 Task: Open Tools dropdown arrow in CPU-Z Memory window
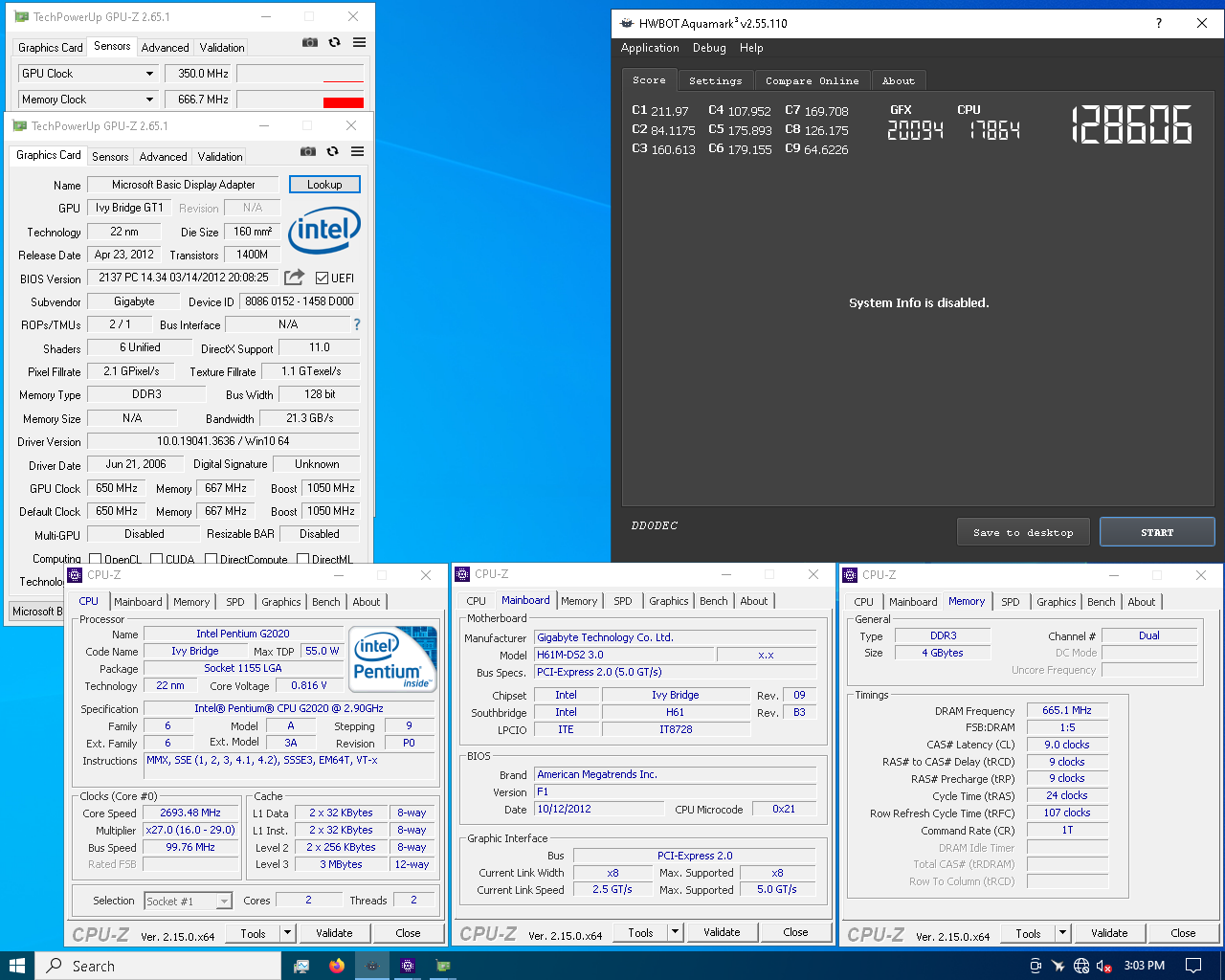1062,933
